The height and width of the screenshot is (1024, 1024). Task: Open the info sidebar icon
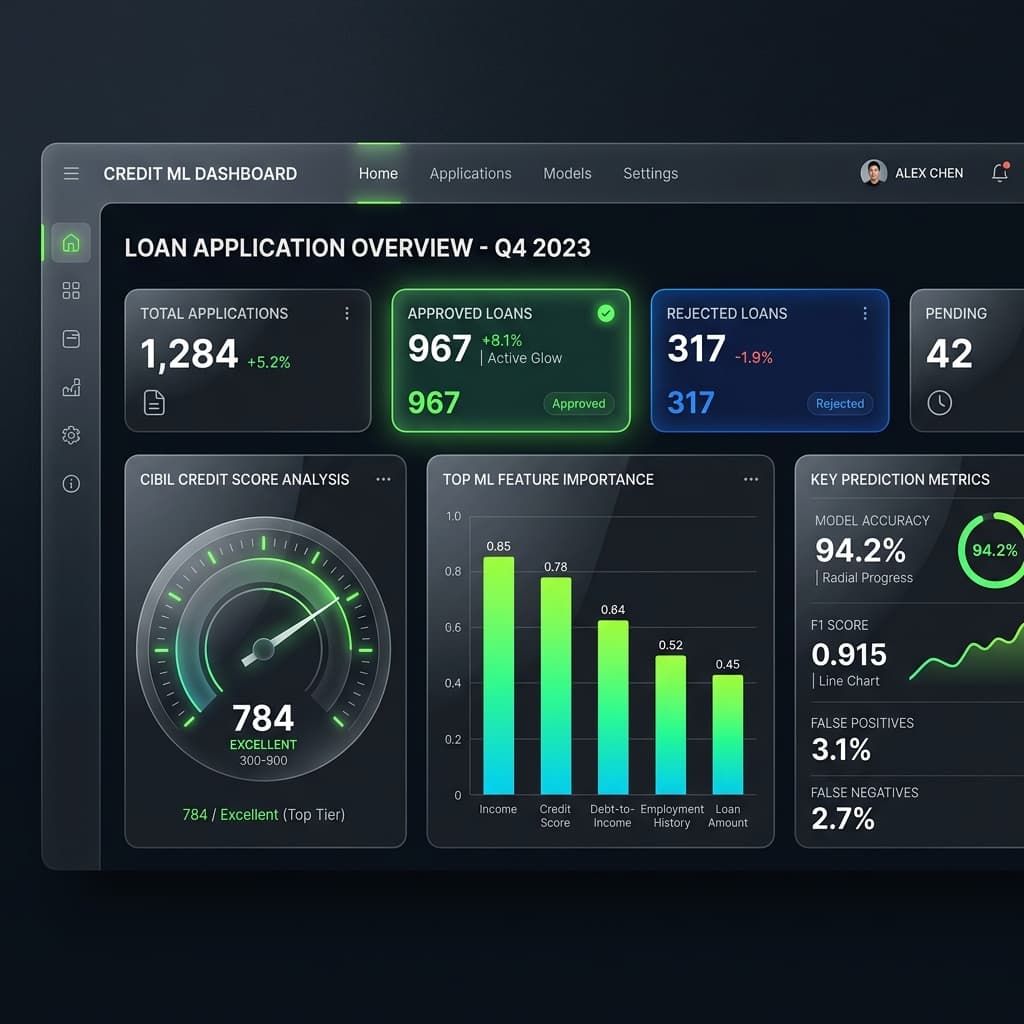pyautogui.click(x=71, y=484)
